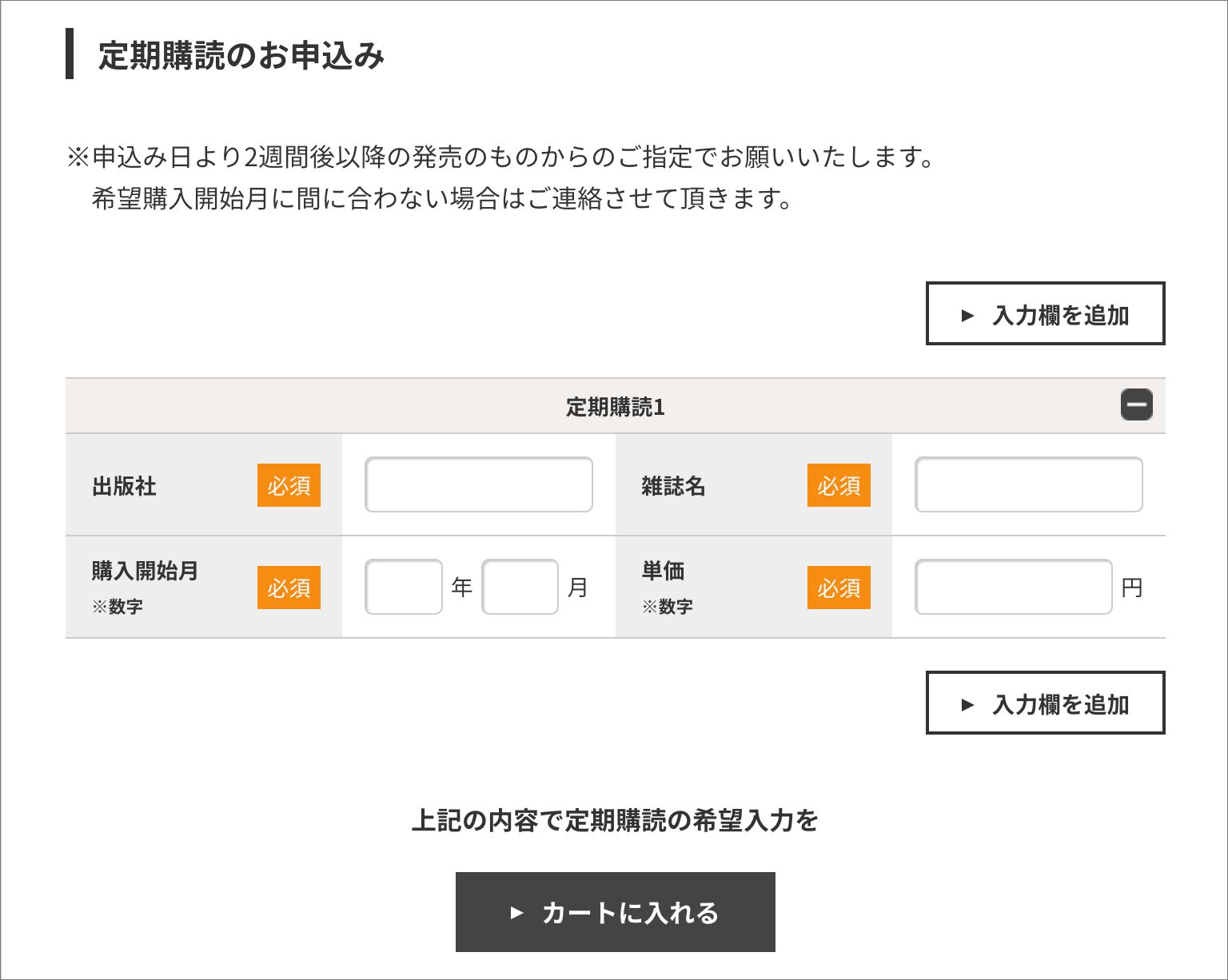This screenshot has height=980, width=1228.
Task: Click the 単価 price input field
Action: (x=1013, y=587)
